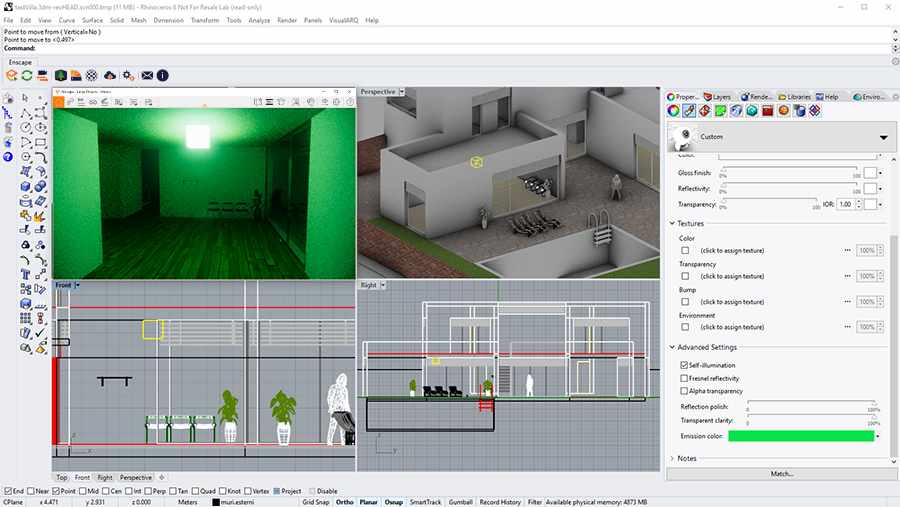Open the red square properties icon
900x507 pixels.
[767, 111]
